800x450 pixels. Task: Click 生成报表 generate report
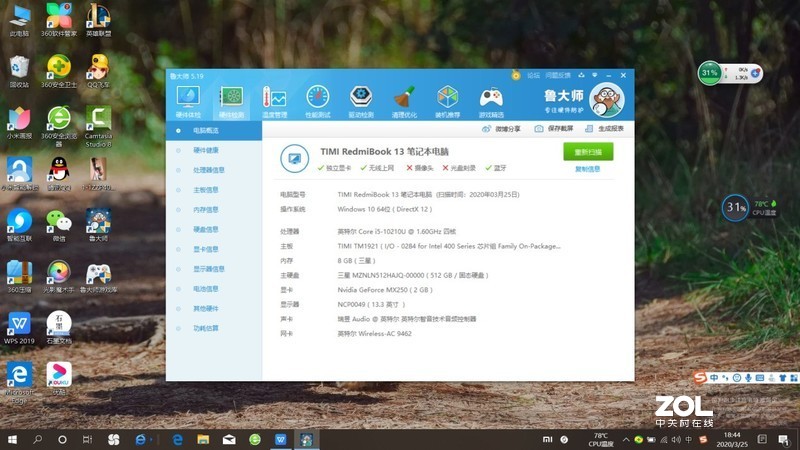click(x=605, y=129)
